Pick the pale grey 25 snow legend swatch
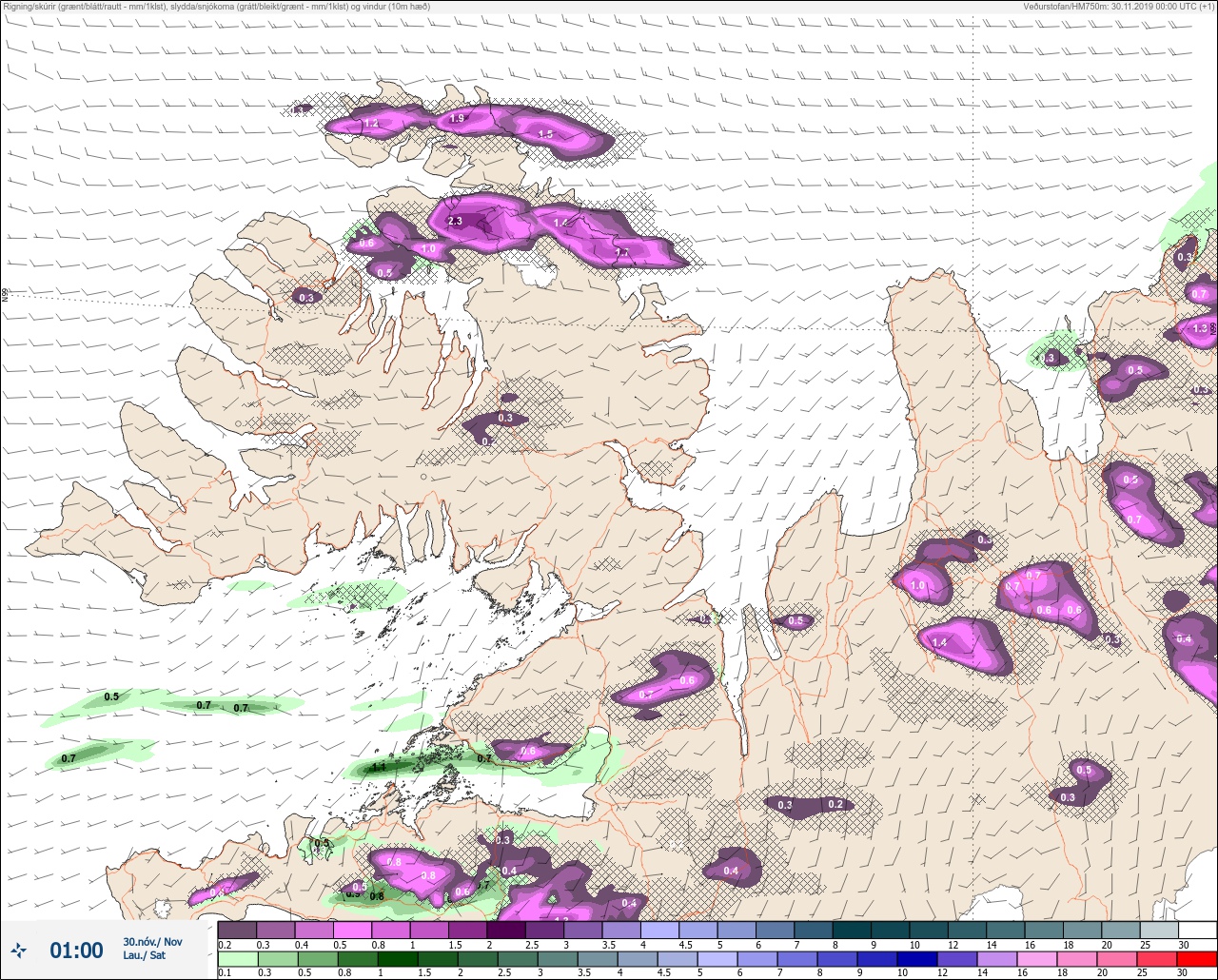The height and width of the screenshot is (980, 1218). coord(1159,930)
